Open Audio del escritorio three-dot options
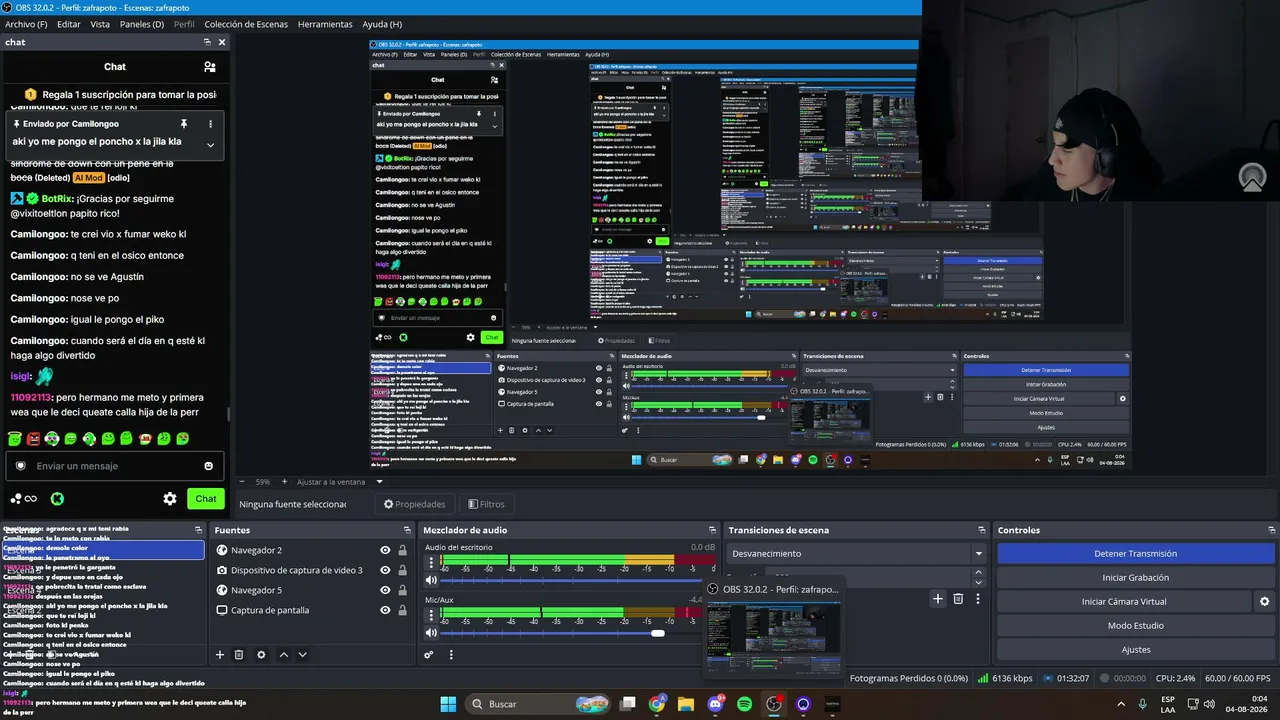This screenshot has width=1280, height=720. [x=431, y=562]
